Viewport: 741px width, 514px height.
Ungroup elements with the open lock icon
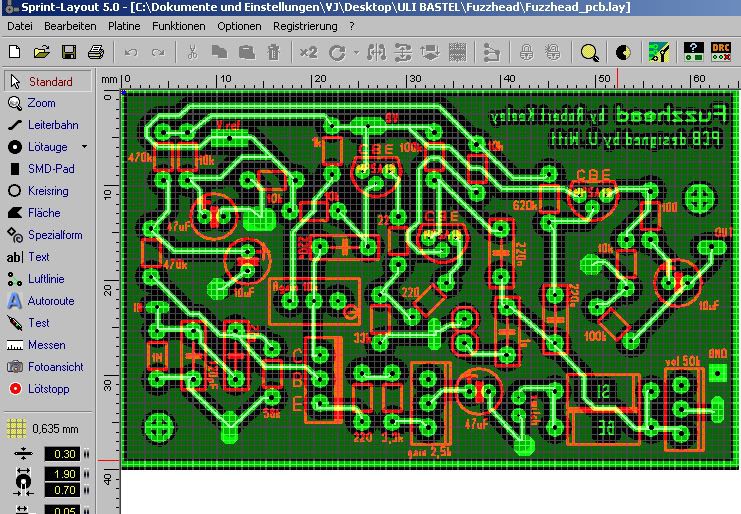click(552, 52)
